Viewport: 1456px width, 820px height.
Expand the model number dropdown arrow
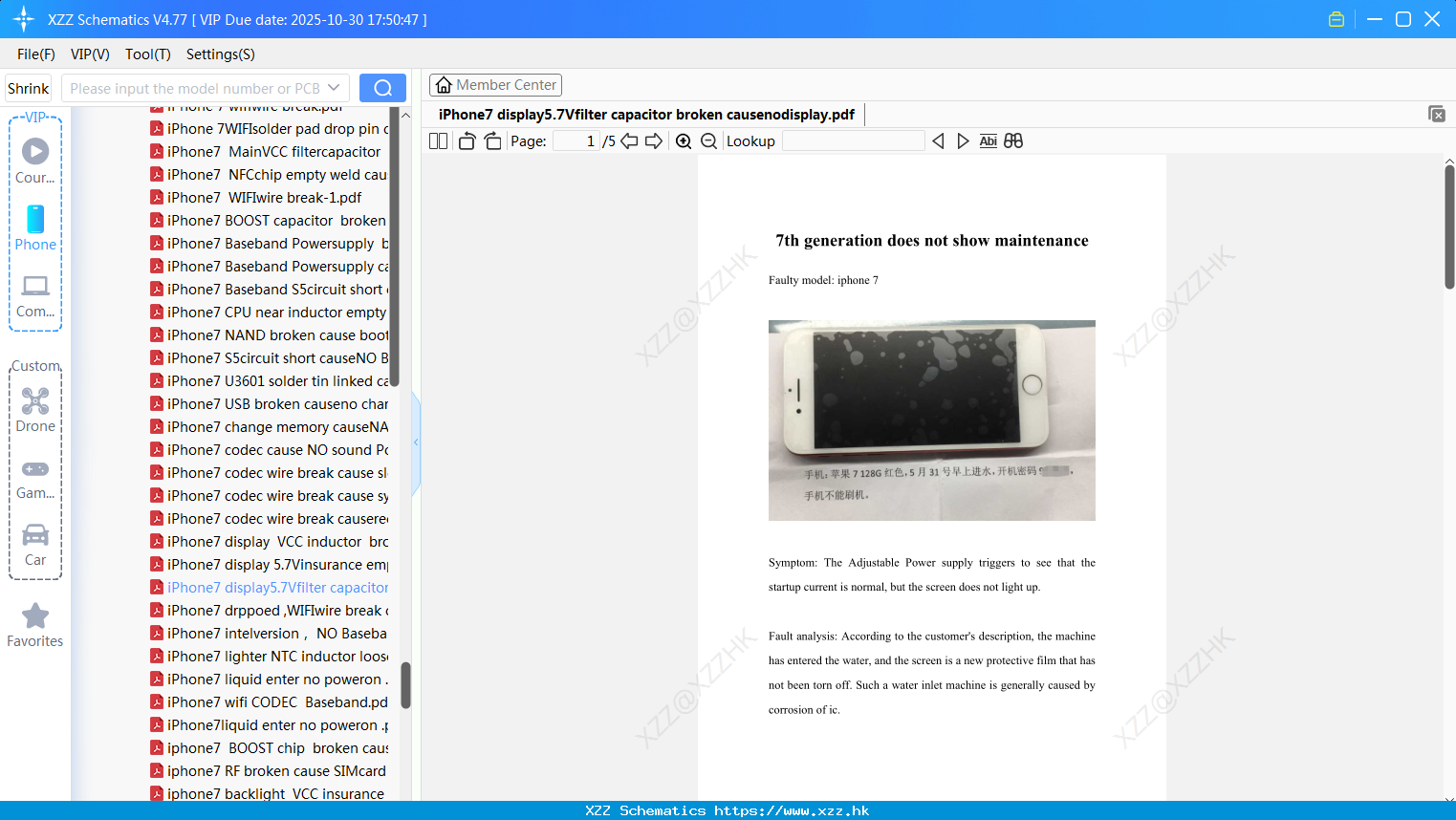[x=334, y=88]
